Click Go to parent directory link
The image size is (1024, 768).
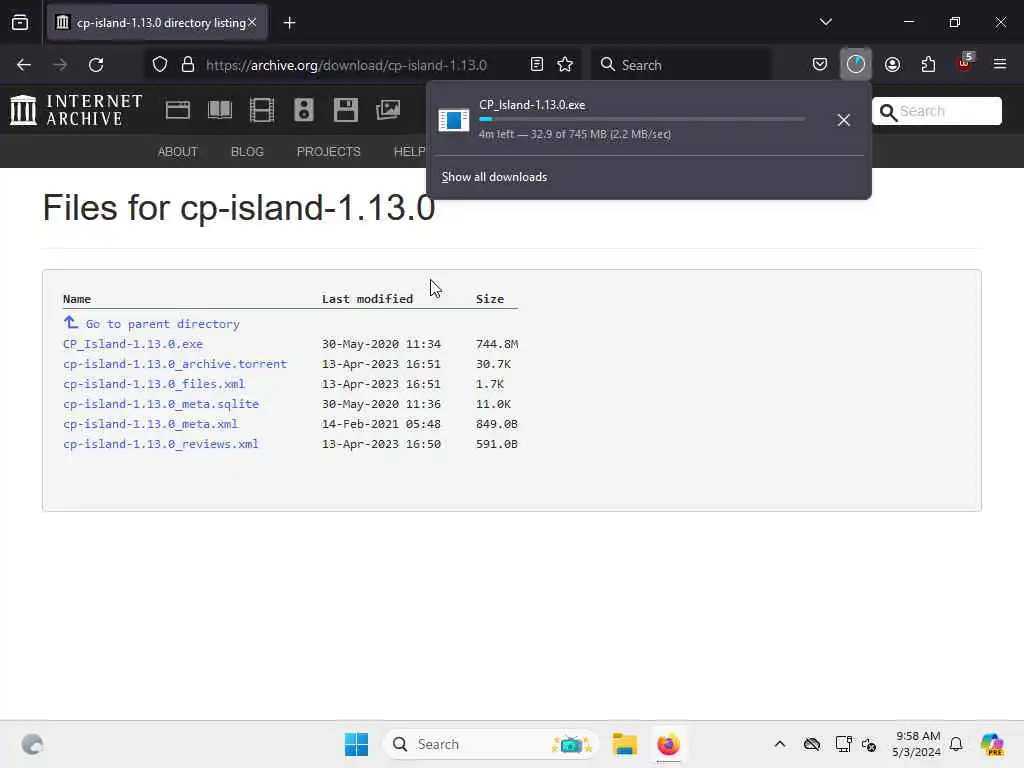click(163, 324)
